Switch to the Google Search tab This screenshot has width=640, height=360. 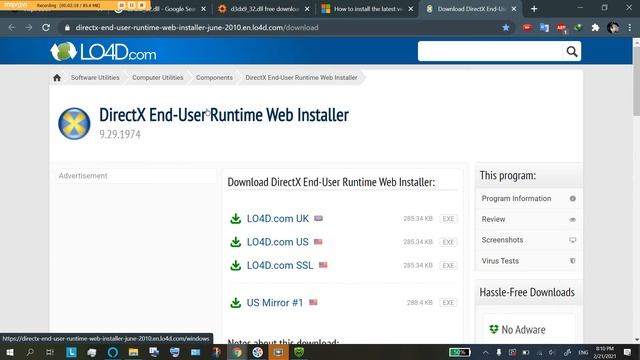pos(159,9)
